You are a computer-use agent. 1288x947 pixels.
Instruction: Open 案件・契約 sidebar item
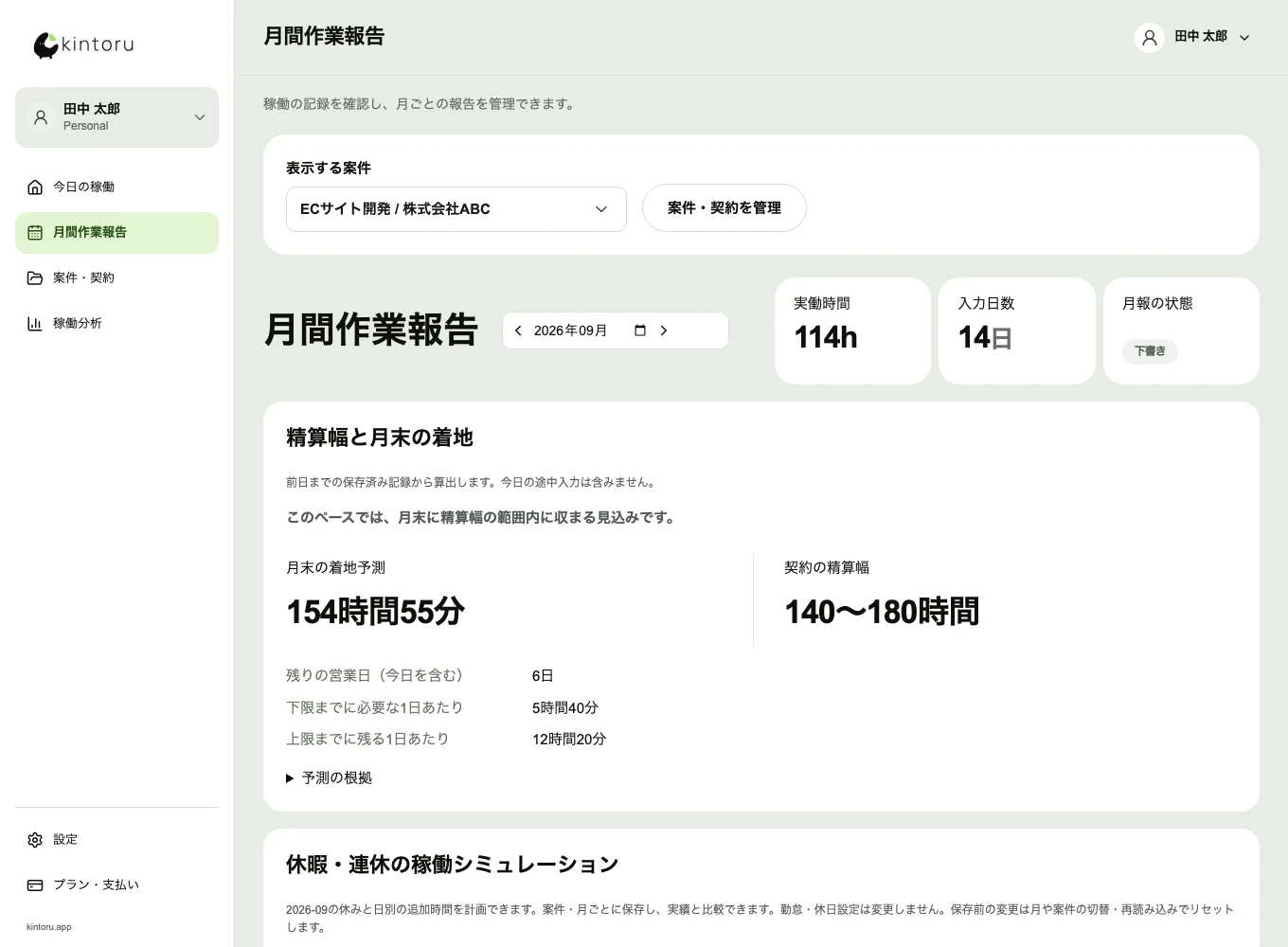116,277
